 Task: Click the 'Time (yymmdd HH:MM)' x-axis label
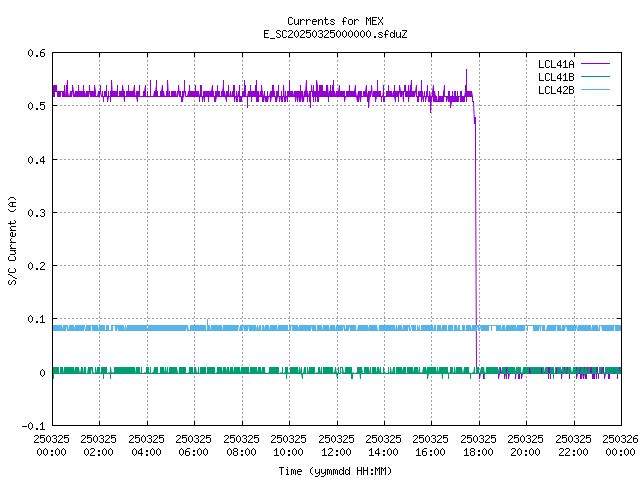pos(335,471)
